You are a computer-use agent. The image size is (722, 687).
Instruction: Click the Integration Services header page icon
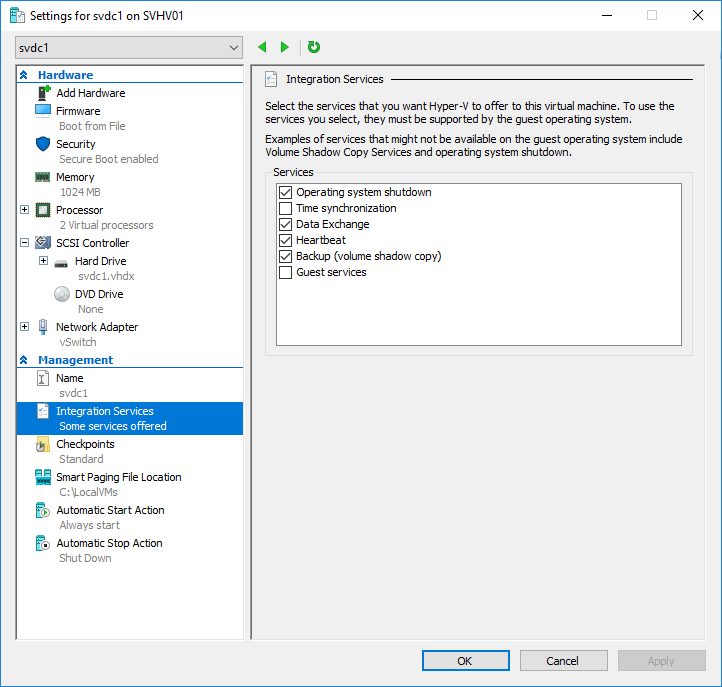(x=271, y=79)
